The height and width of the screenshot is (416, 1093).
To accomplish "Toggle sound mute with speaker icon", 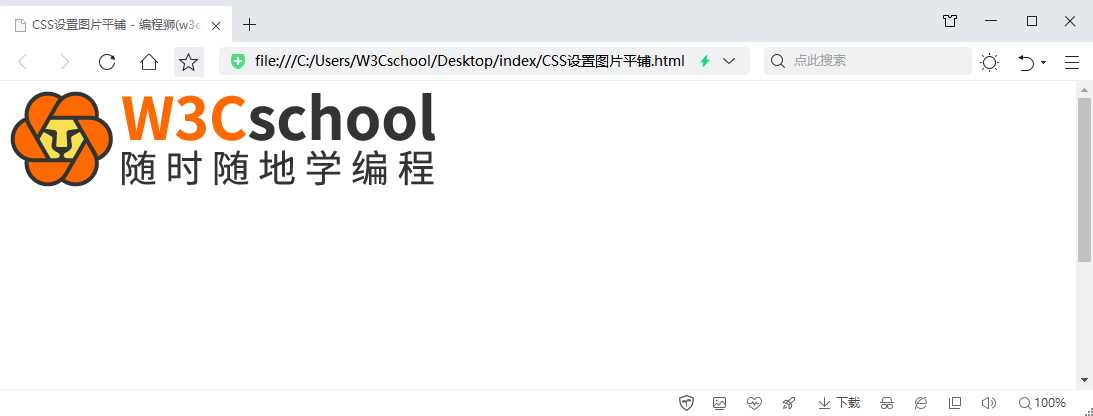I will [x=988, y=403].
